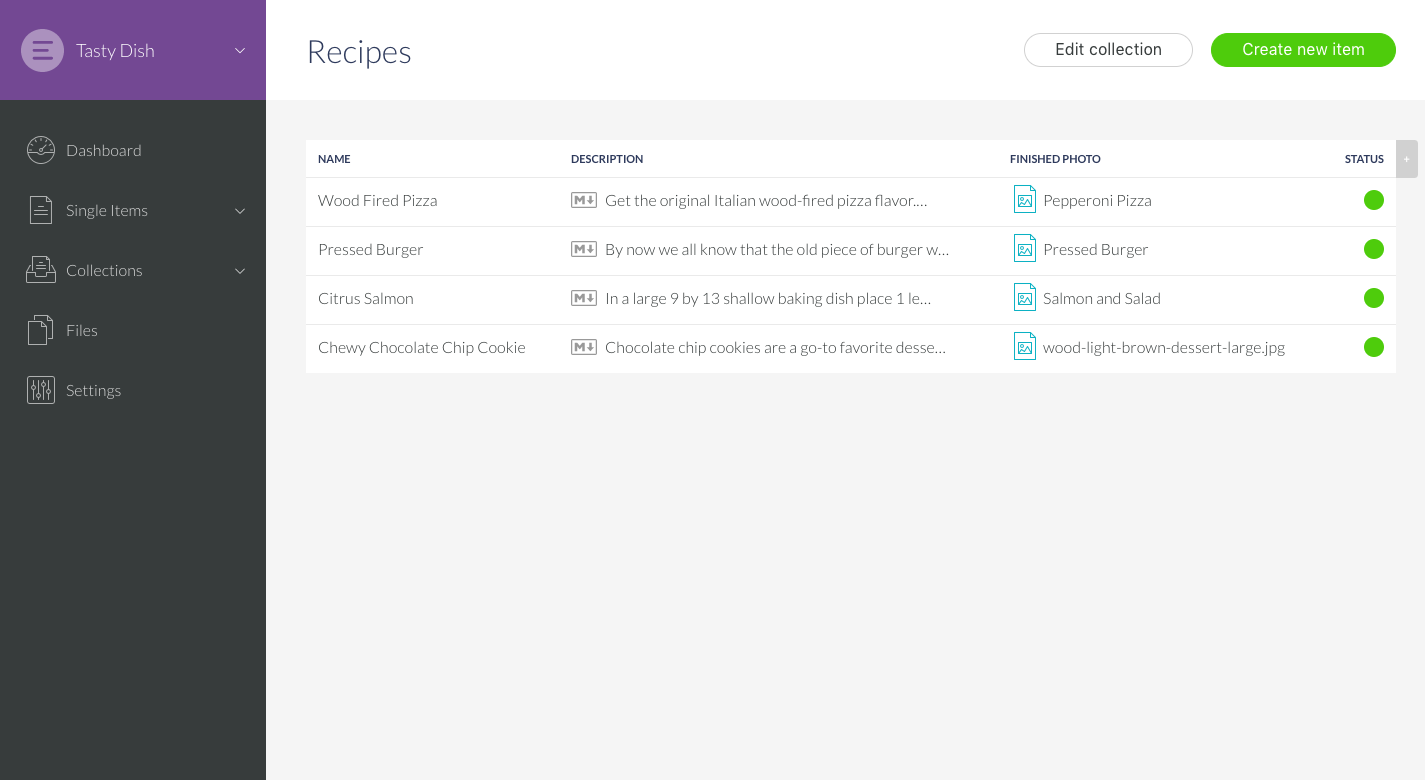The image size is (1425, 780).
Task: Click the Single Items document icon
Action: (41, 210)
